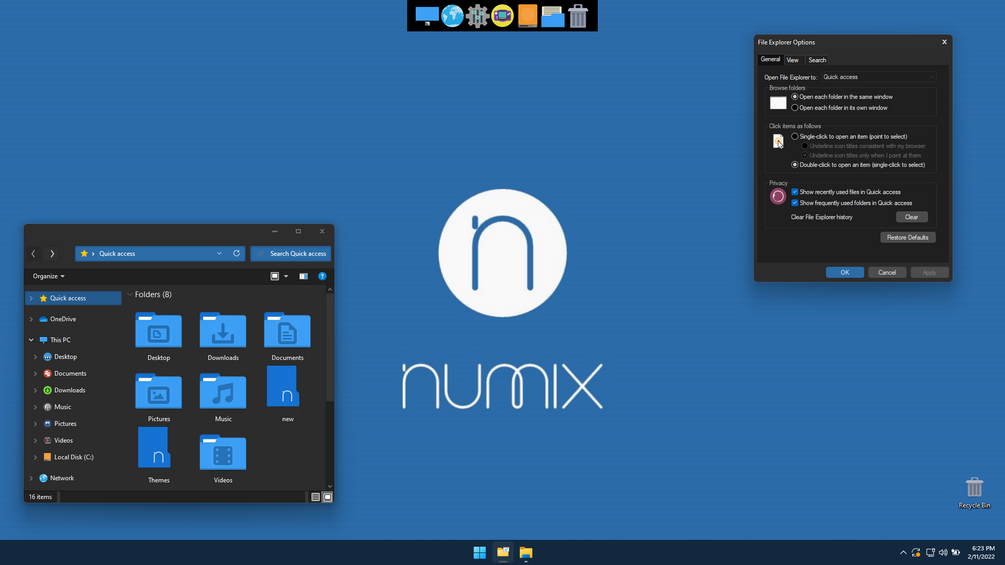Toggle 'Show recently used files in Quick access'

795,192
